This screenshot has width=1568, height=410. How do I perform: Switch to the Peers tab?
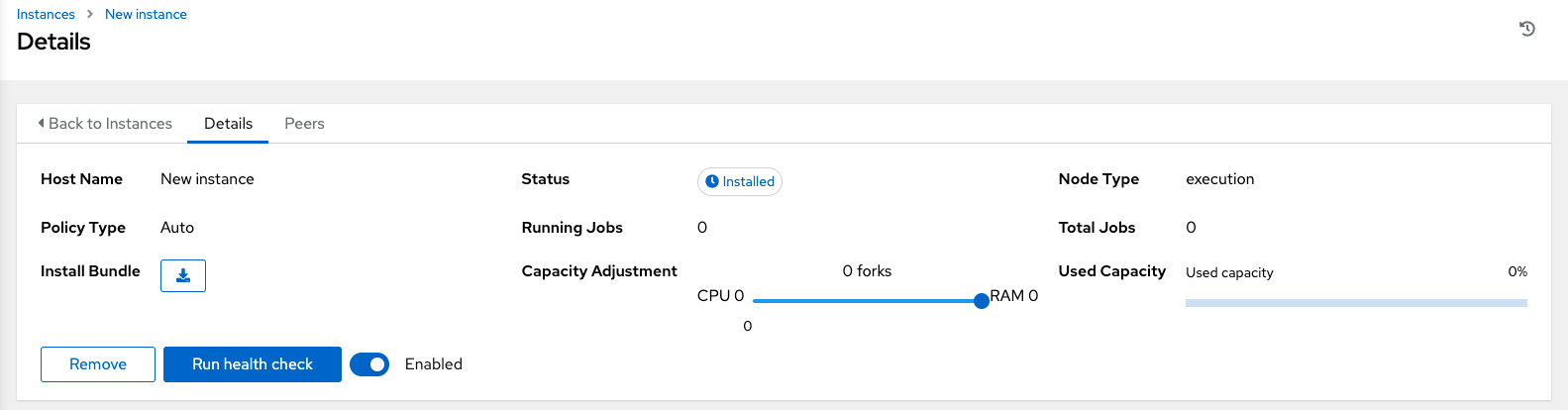[x=304, y=124]
